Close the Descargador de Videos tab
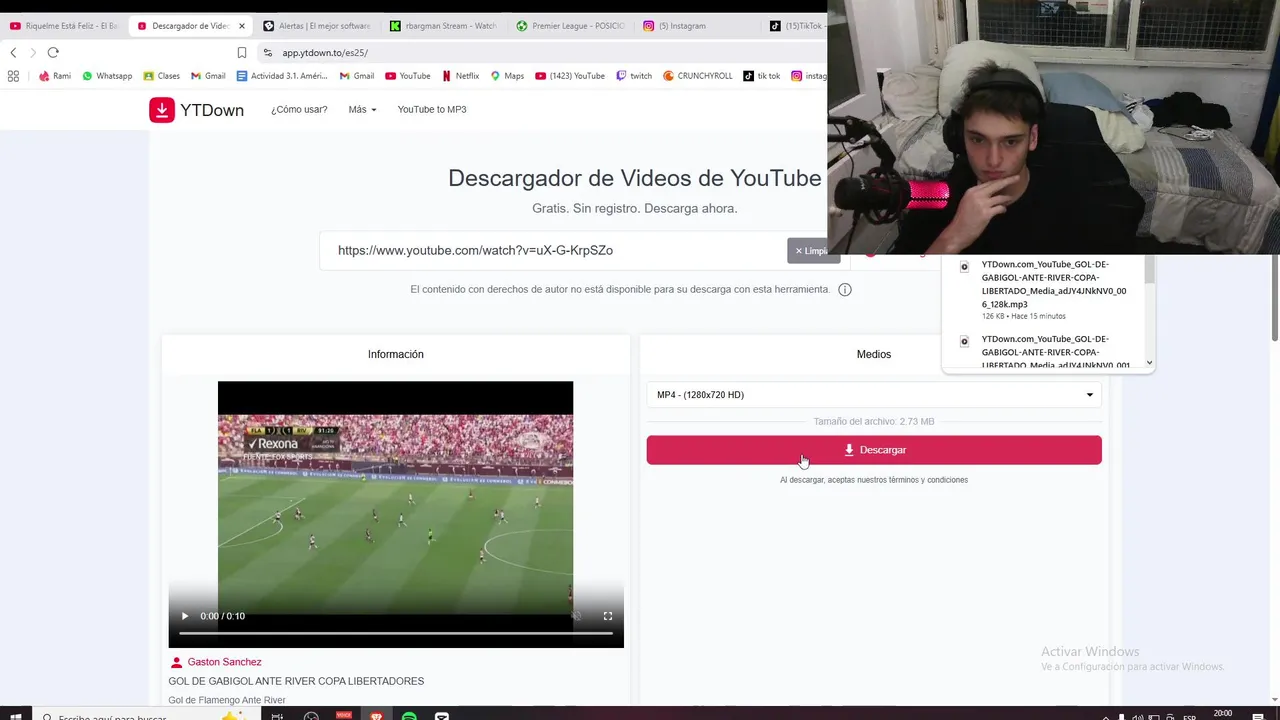The height and width of the screenshot is (720, 1280). tap(242, 26)
